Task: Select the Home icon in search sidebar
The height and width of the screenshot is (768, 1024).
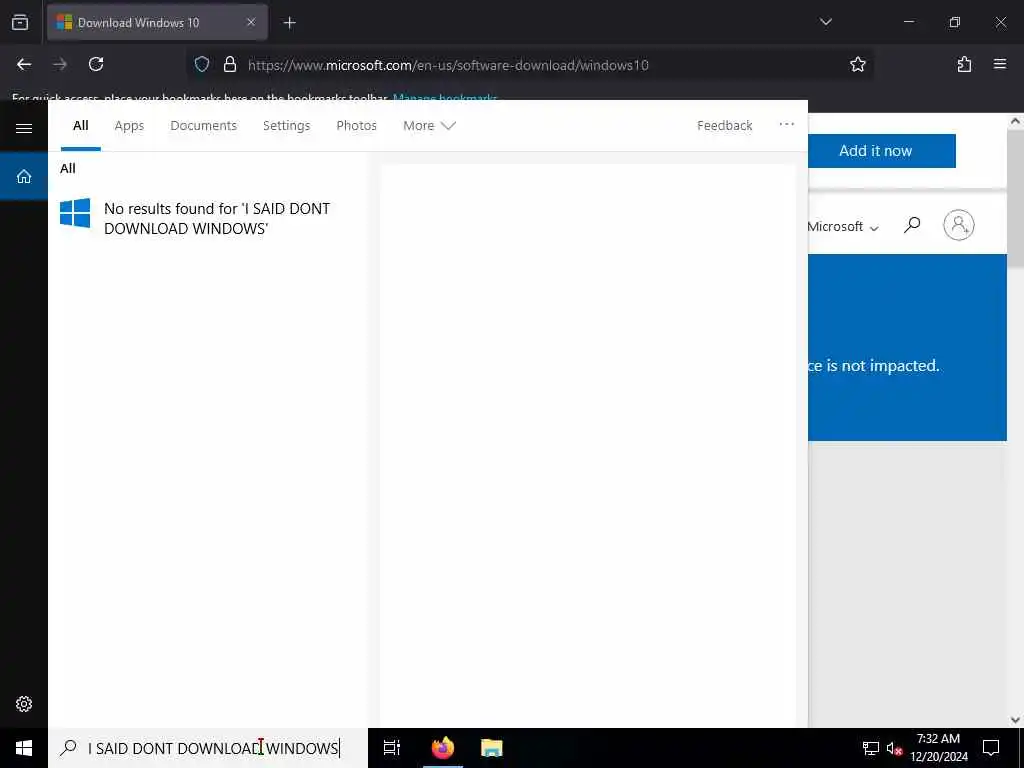Action: pyautogui.click(x=24, y=176)
